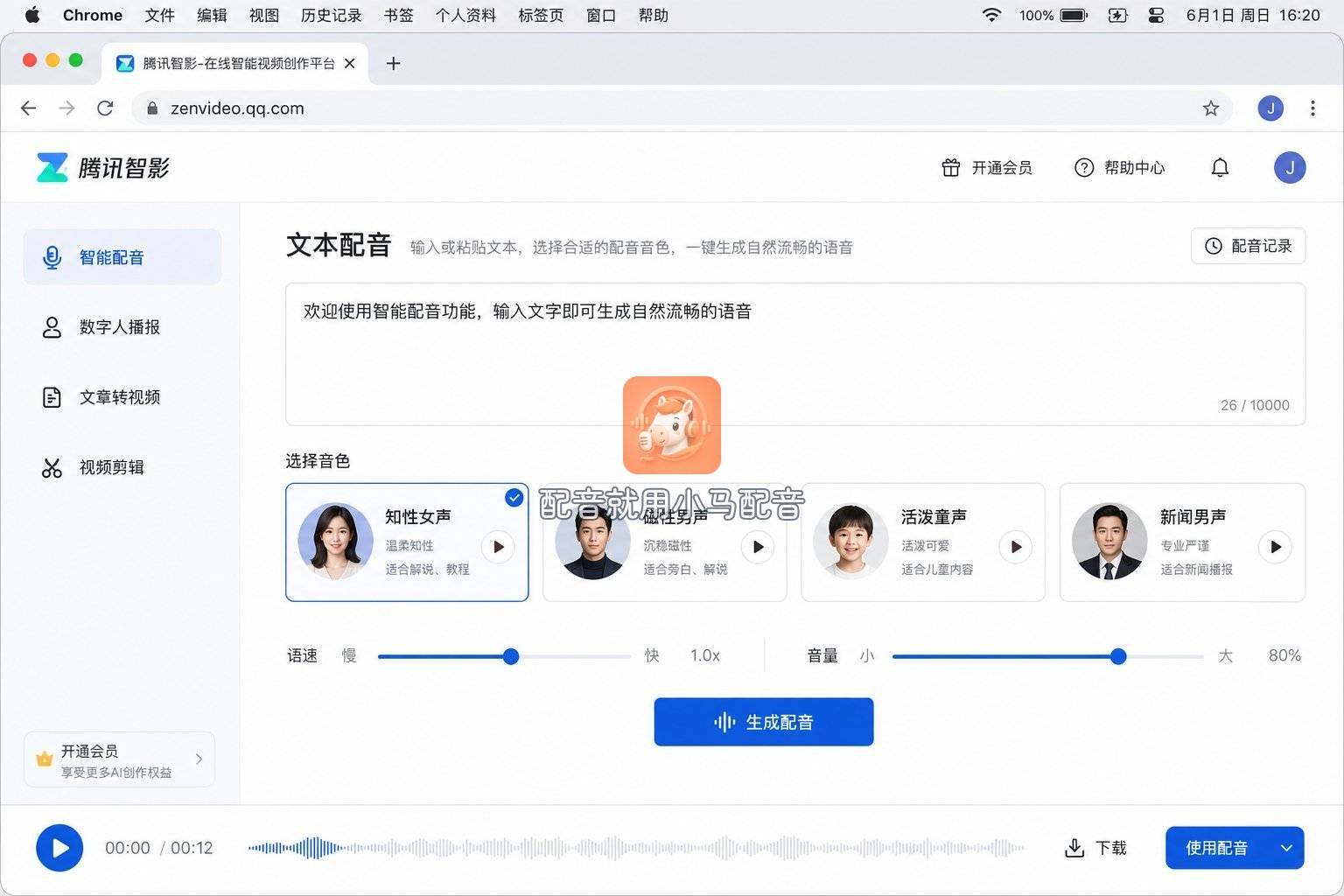1344x896 pixels.
Task: Open the 历史记录 menu
Action: click(x=331, y=15)
